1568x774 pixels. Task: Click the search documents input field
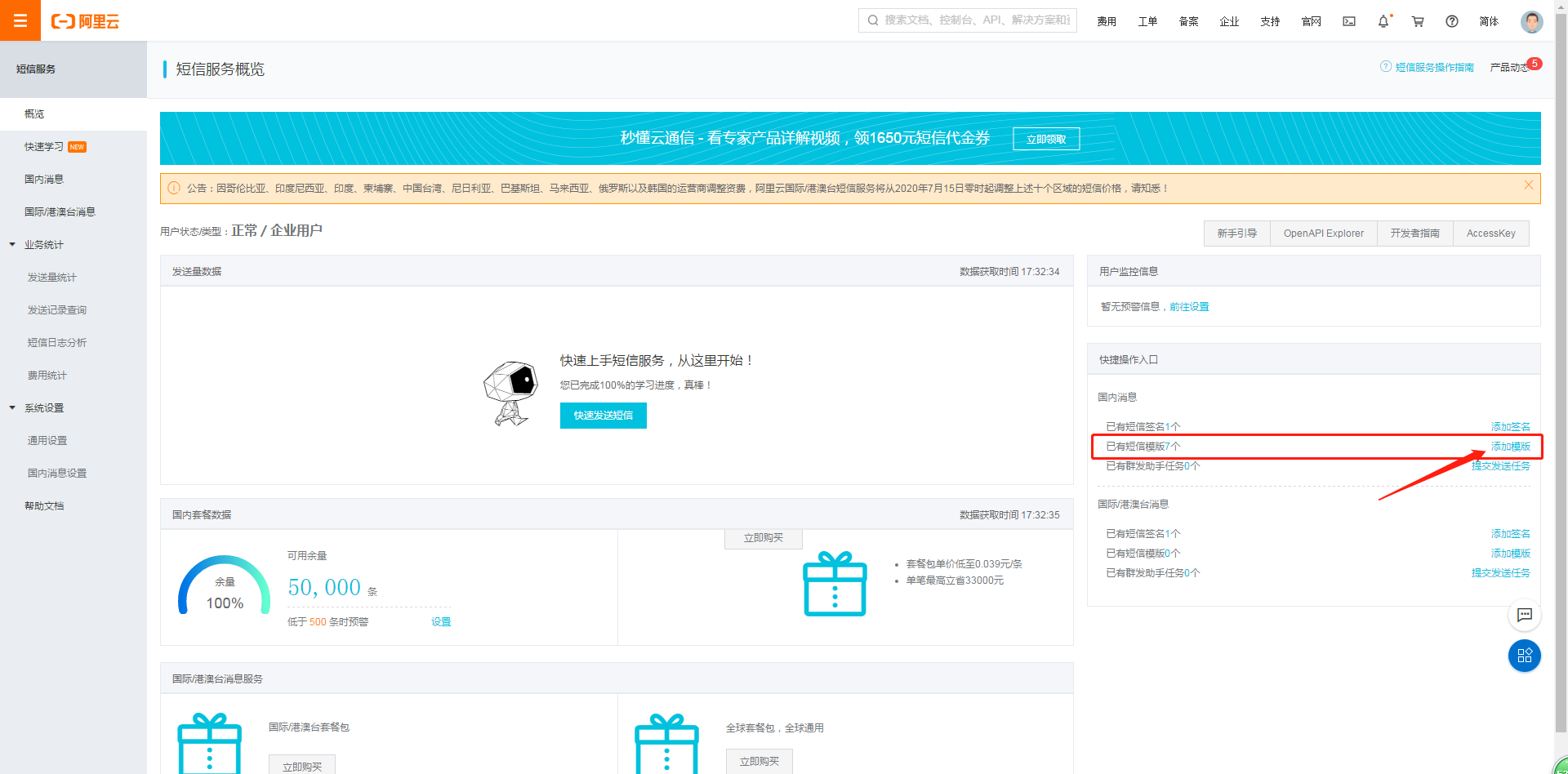click(968, 20)
